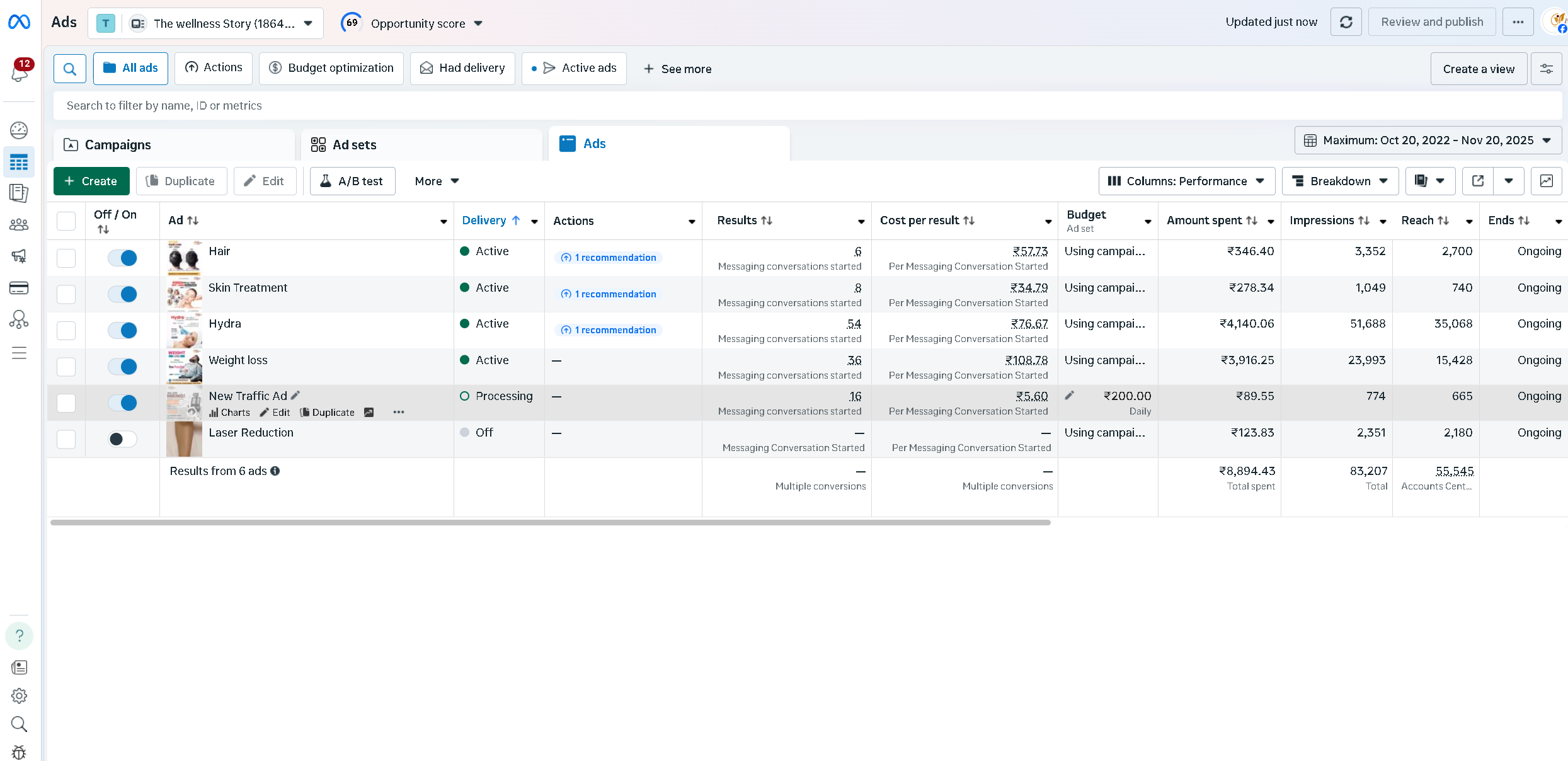
Task: Click the search magnifier icon in filter bar
Action: pos(70,69)
